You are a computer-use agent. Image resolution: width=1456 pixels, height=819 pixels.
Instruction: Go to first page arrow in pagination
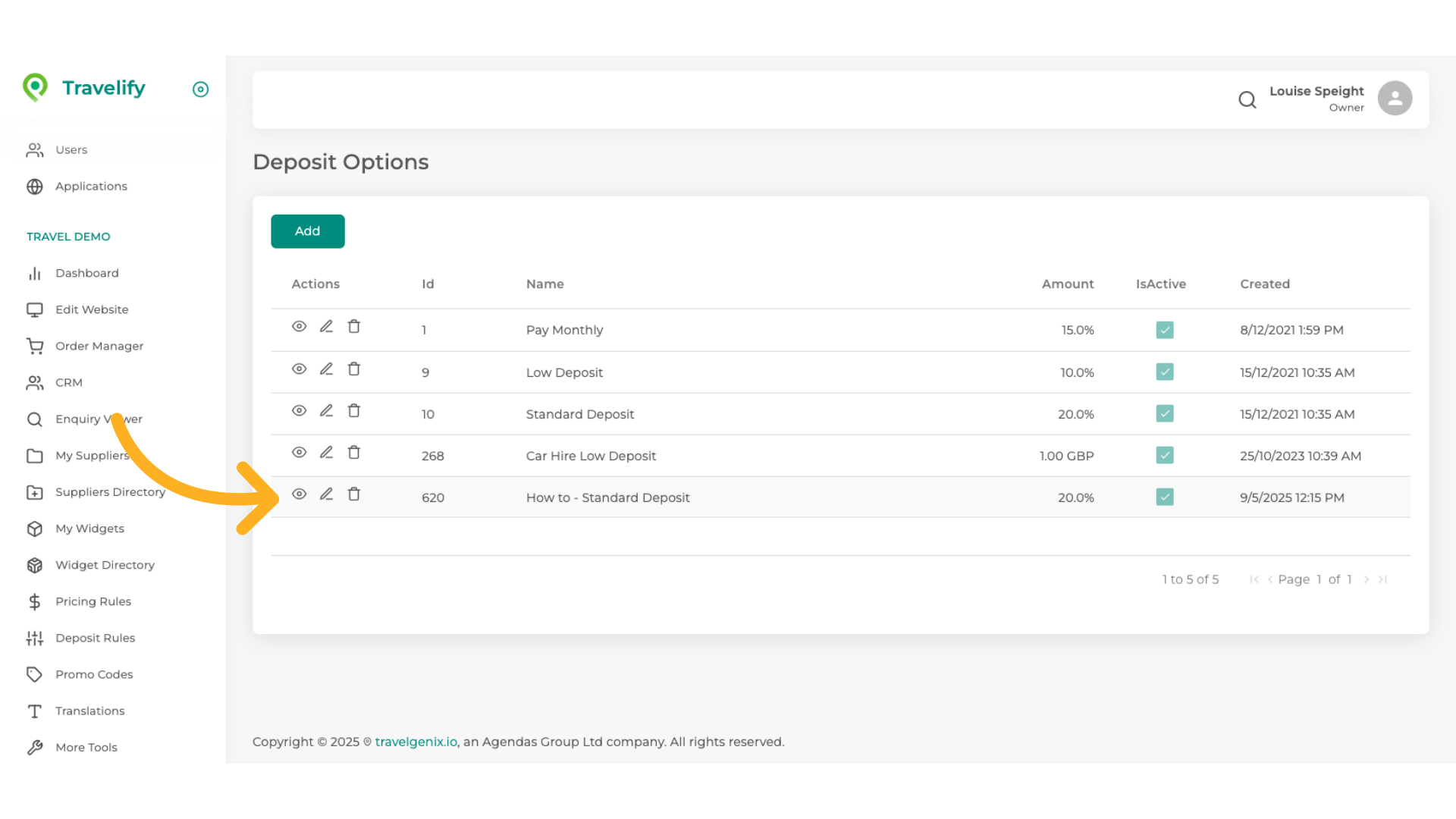pyautogui.click(x=1254, y=579)
